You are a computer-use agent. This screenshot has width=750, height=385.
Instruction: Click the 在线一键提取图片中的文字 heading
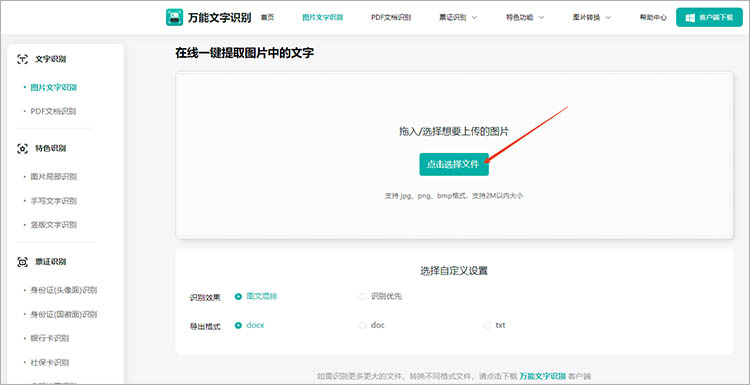pyautogui.click(x=244, y=53)
